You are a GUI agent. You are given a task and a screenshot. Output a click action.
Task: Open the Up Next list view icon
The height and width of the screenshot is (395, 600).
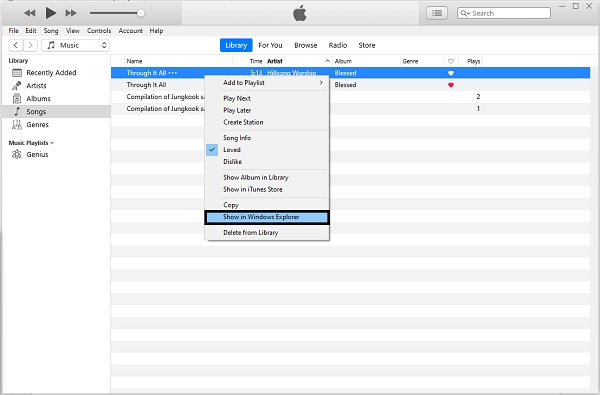coord(437,13)
